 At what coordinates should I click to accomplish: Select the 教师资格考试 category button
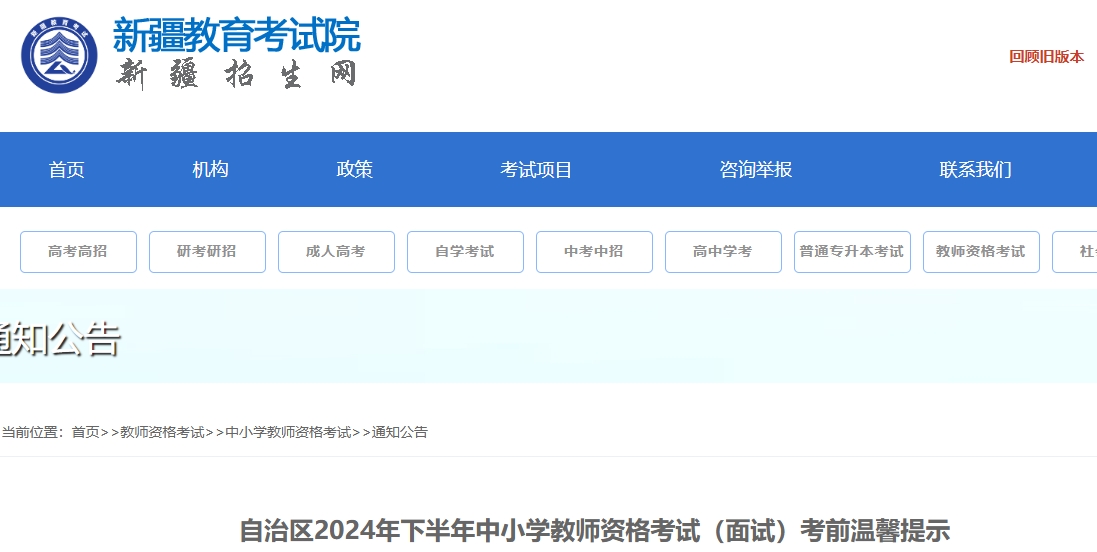981,252
